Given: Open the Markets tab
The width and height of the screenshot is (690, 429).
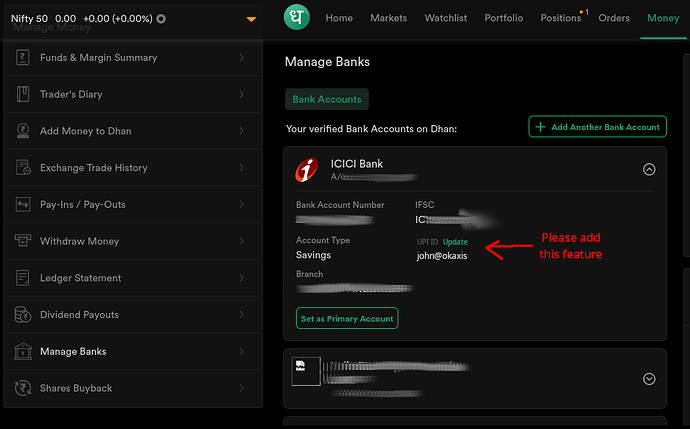Looking at the screenshot, I should tap(389, 18).
